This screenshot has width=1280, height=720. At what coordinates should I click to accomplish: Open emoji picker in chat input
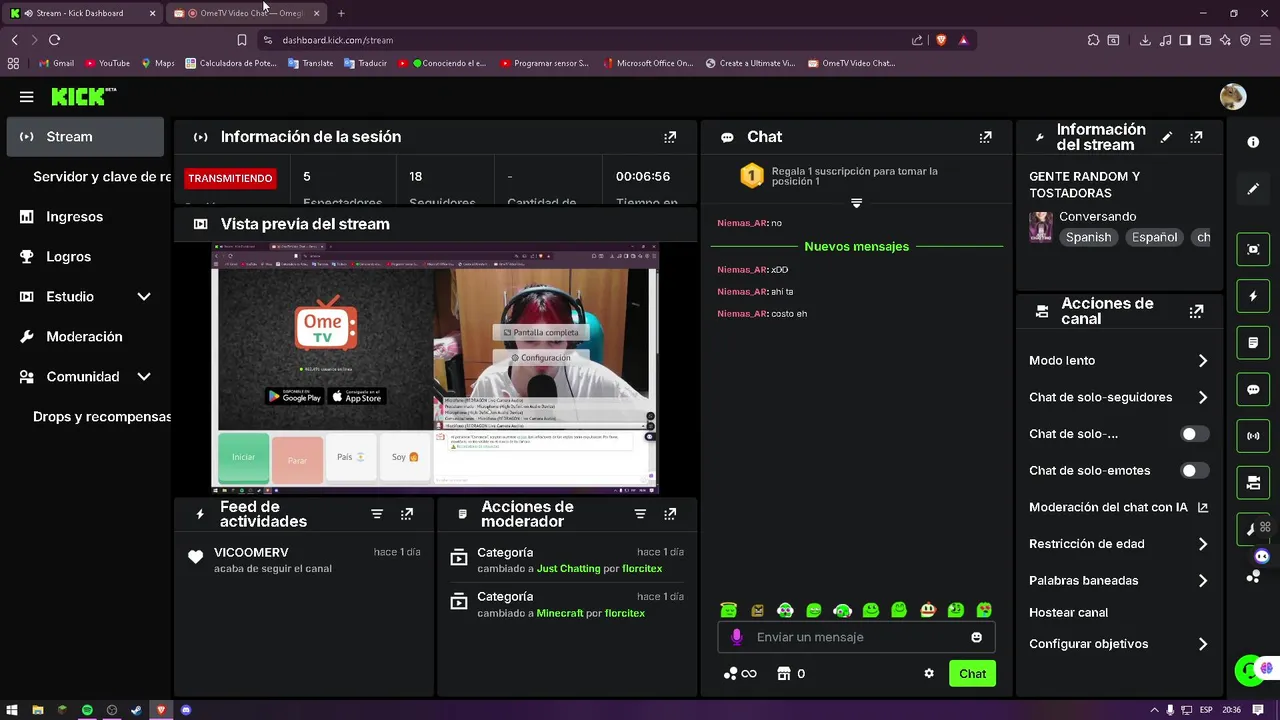click(x=976, y=637)
